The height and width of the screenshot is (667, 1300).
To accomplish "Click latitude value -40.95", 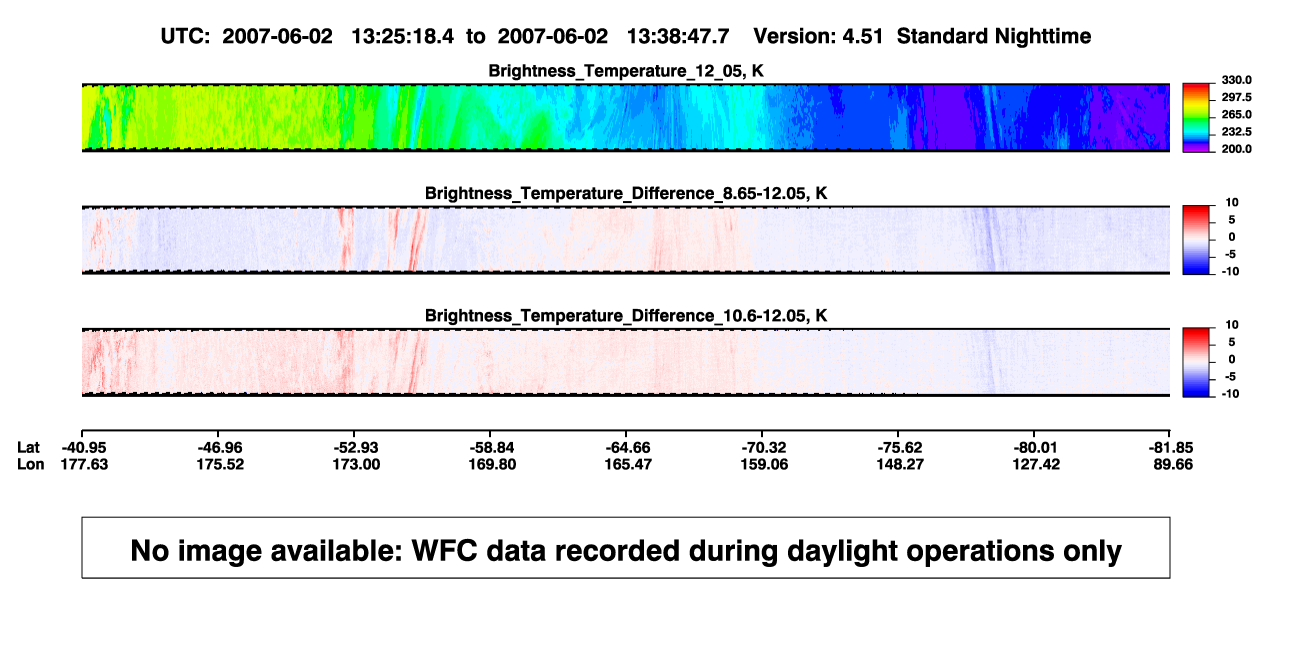I will (x=82, y=447).
